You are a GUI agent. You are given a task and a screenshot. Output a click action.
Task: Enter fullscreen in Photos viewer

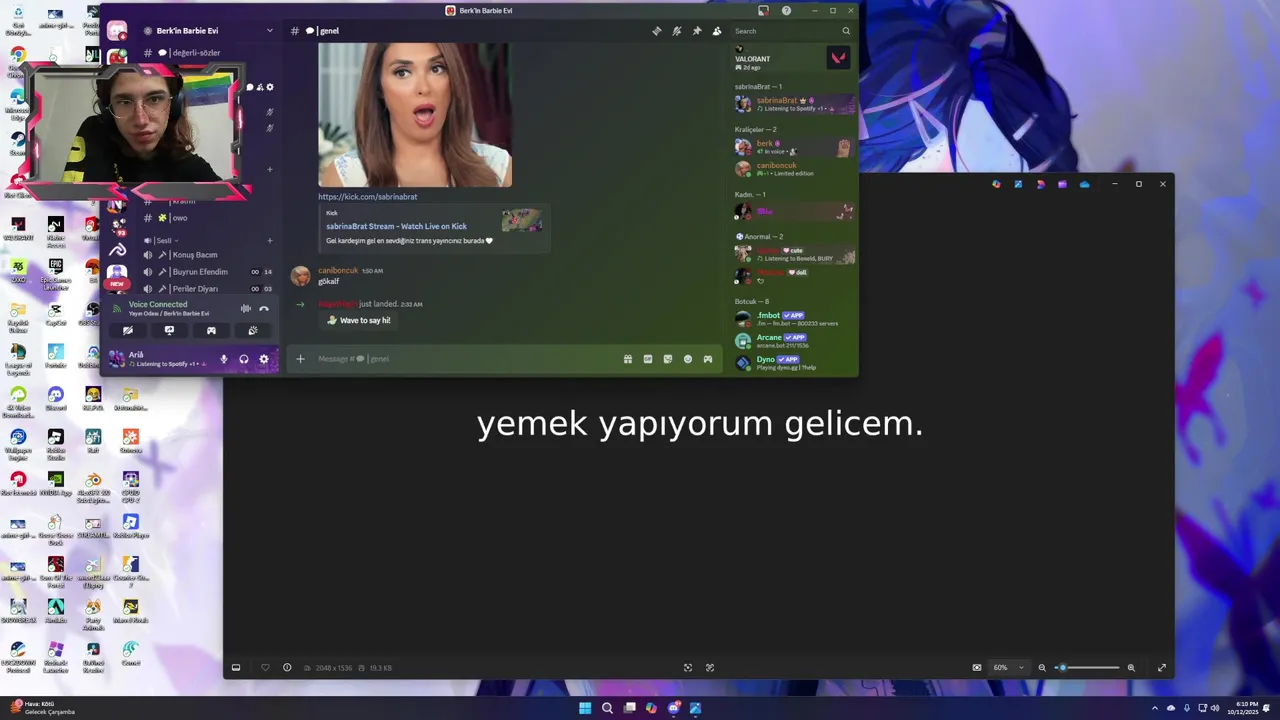(1162, 668)
